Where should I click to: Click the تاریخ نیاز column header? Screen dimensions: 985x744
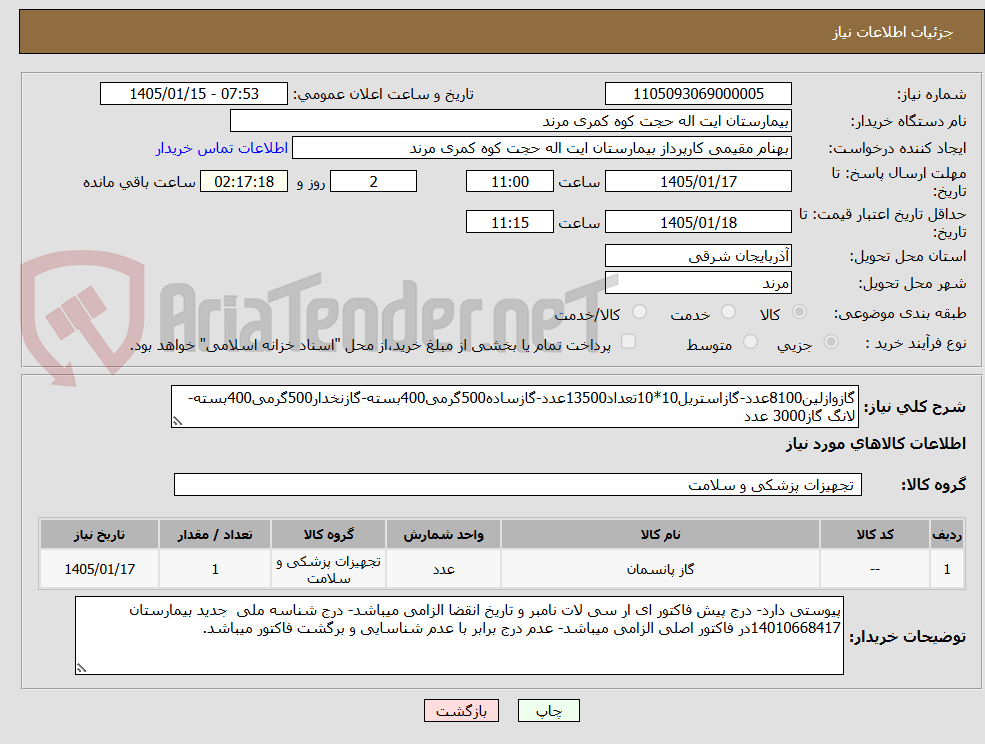pos(99,534)
